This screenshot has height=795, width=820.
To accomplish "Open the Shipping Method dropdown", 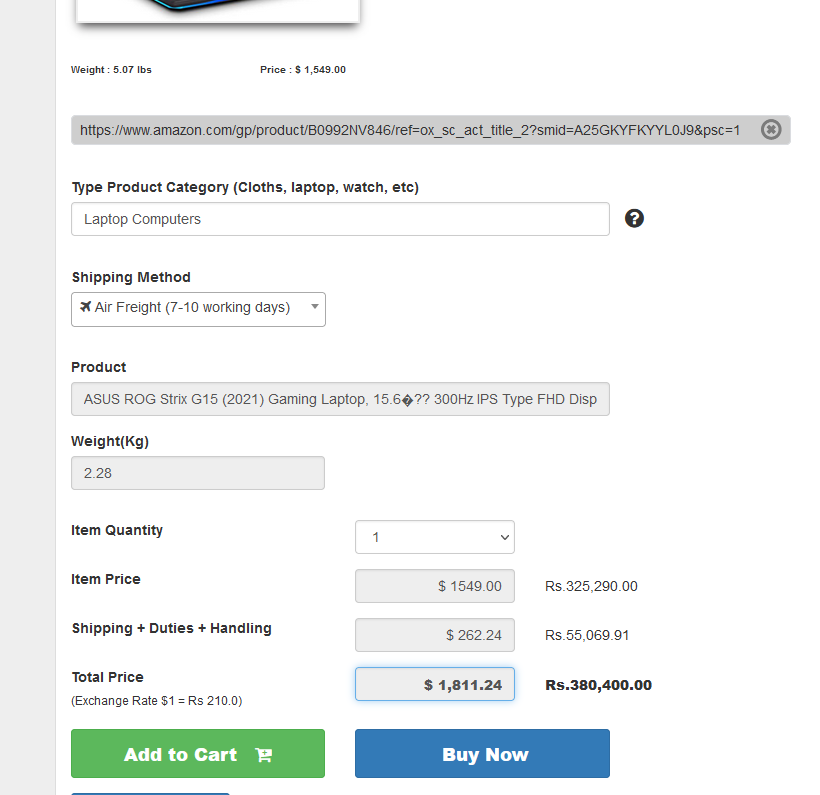I will (x=198, y=310).
